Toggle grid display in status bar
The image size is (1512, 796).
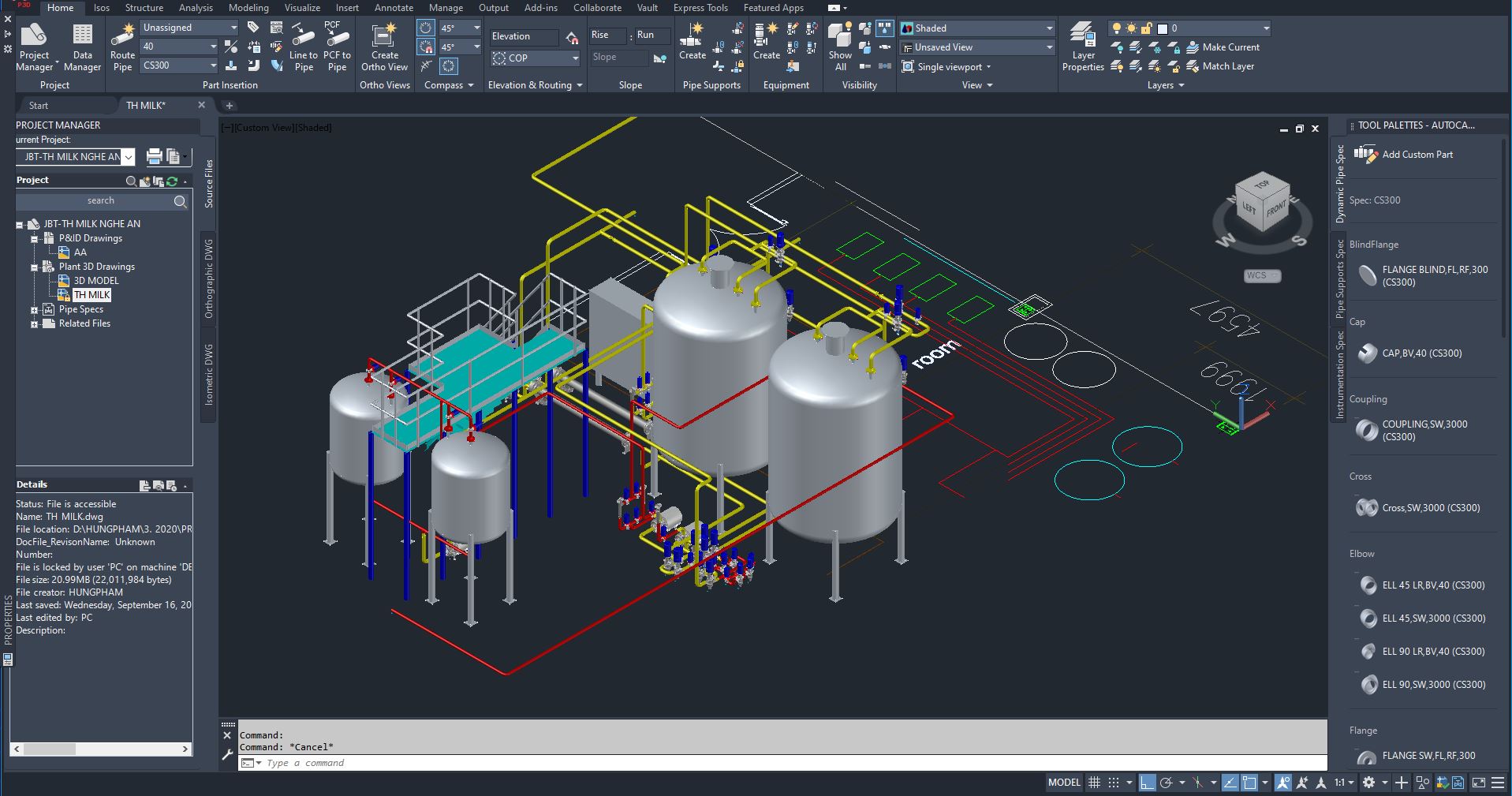pos(1094,783)
